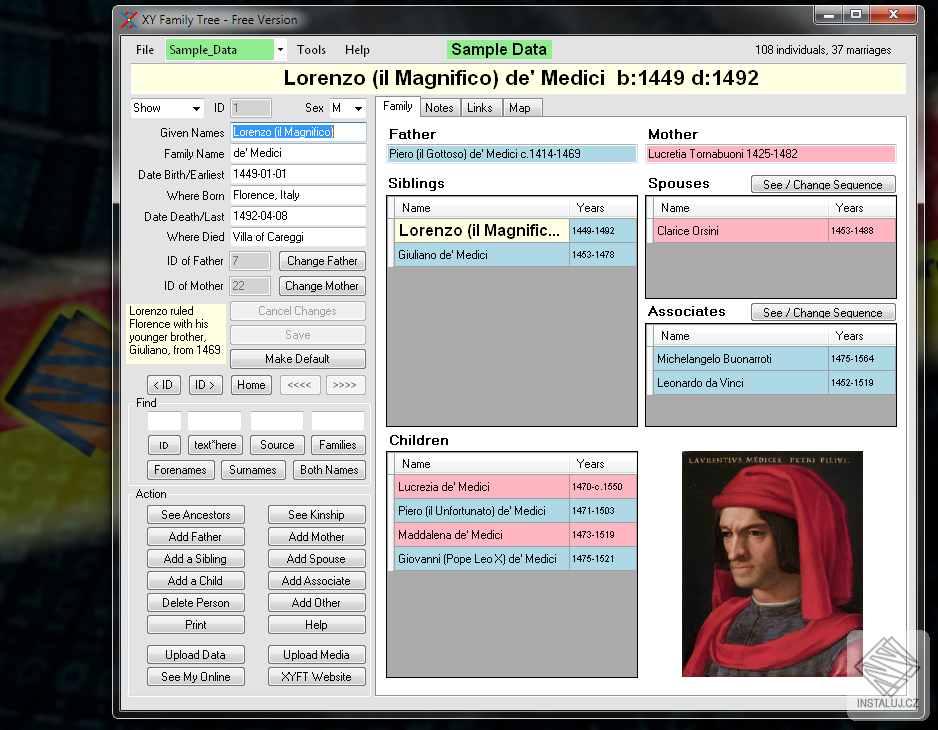Click the Upload Media button
The height and width of the screenshot is (730, 938).
click(316, 655)
